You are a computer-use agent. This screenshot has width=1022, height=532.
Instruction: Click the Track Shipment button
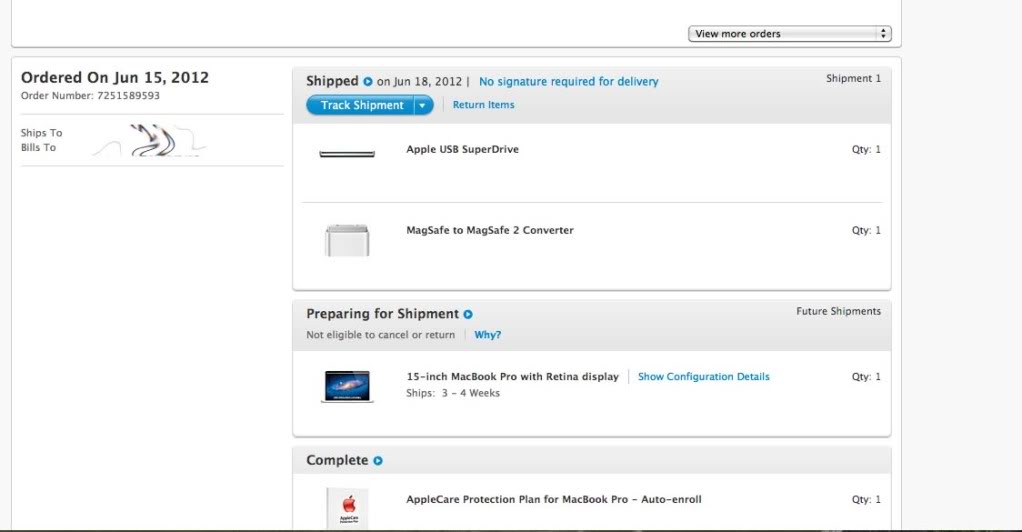coord(360,105)
